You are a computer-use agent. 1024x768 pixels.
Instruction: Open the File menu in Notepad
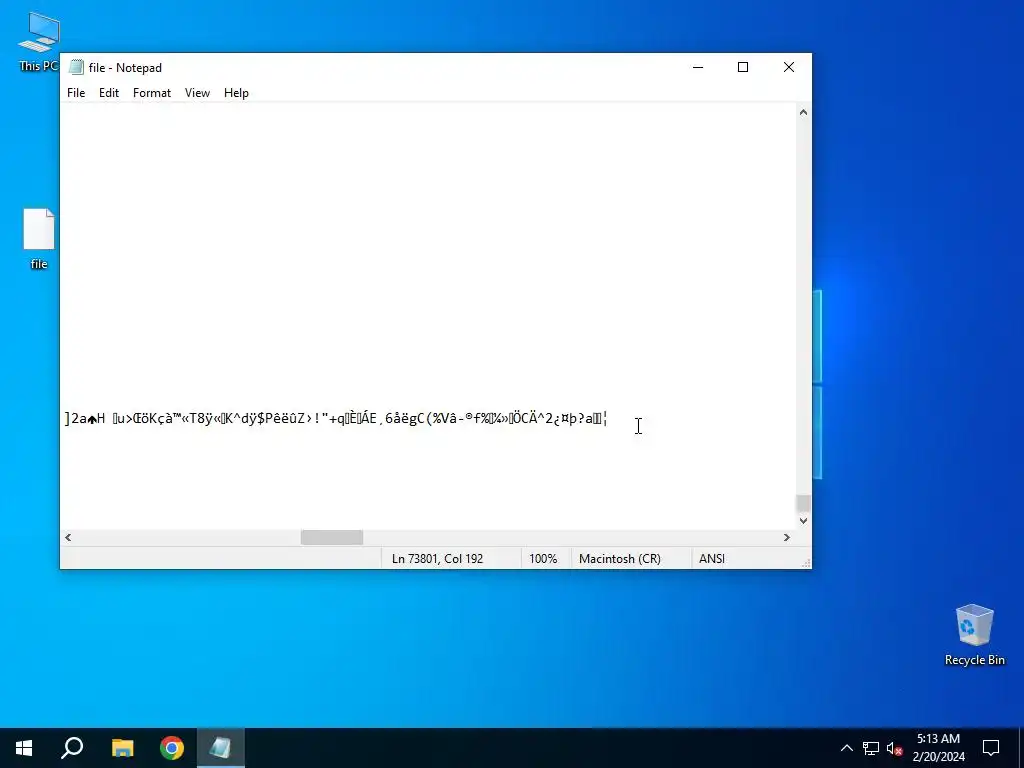[76, 93]
